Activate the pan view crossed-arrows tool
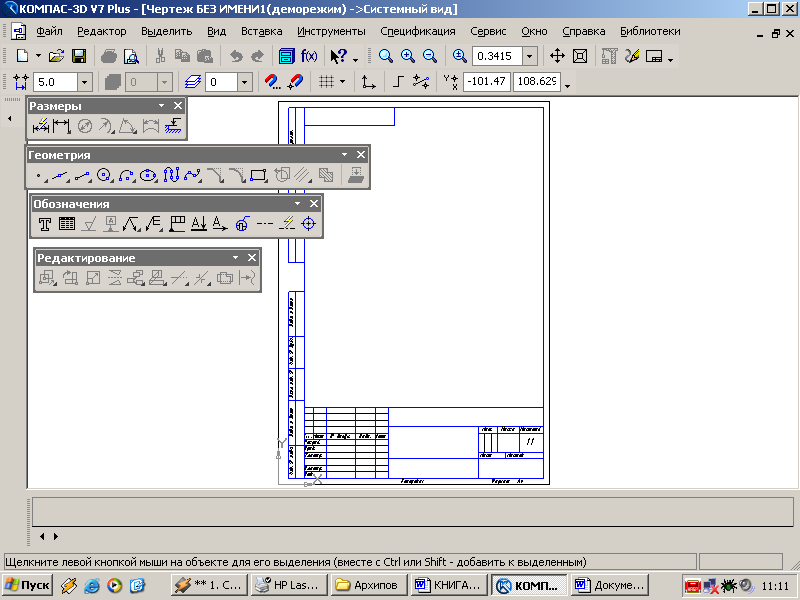The height and width of the screenshot is (600, 800). (557, 56)
